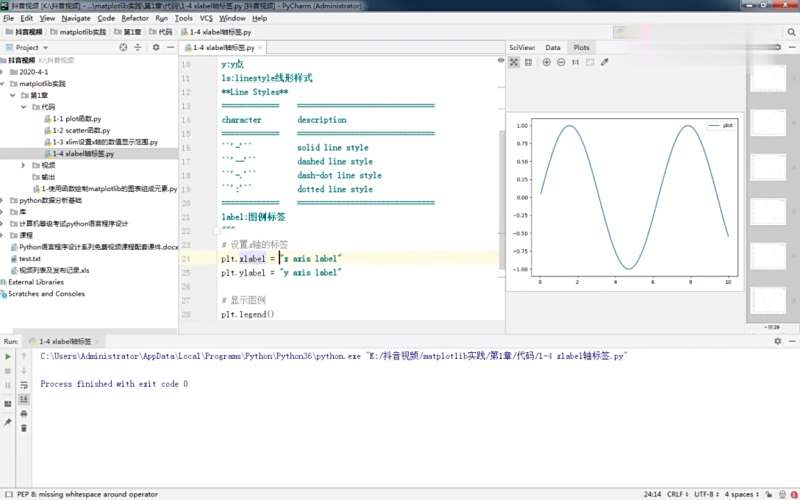Toggle pin tab icon in Run panel
The width and height of the screenshot is (800, 500).
tap(8, 422)
